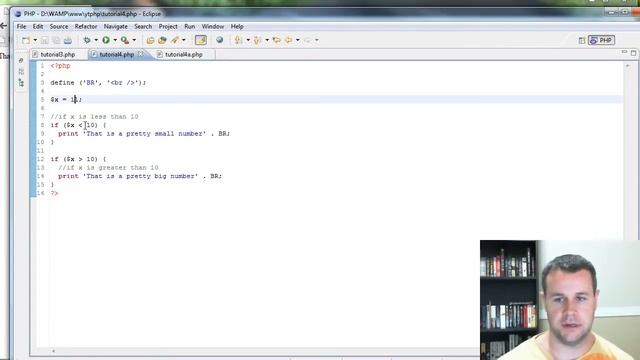
Task: Minimize the editor area panel
Action: click(x=624, y=52)
